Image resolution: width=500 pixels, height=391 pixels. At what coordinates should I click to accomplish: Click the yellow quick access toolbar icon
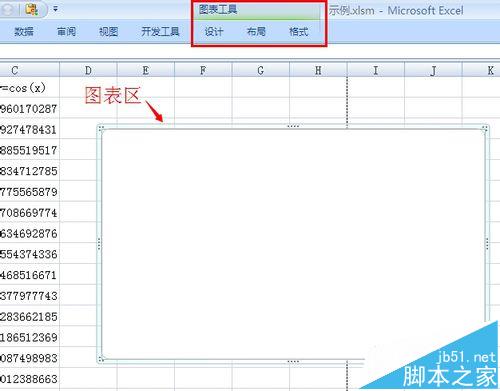pyautogui.click(x=32, y=9)
